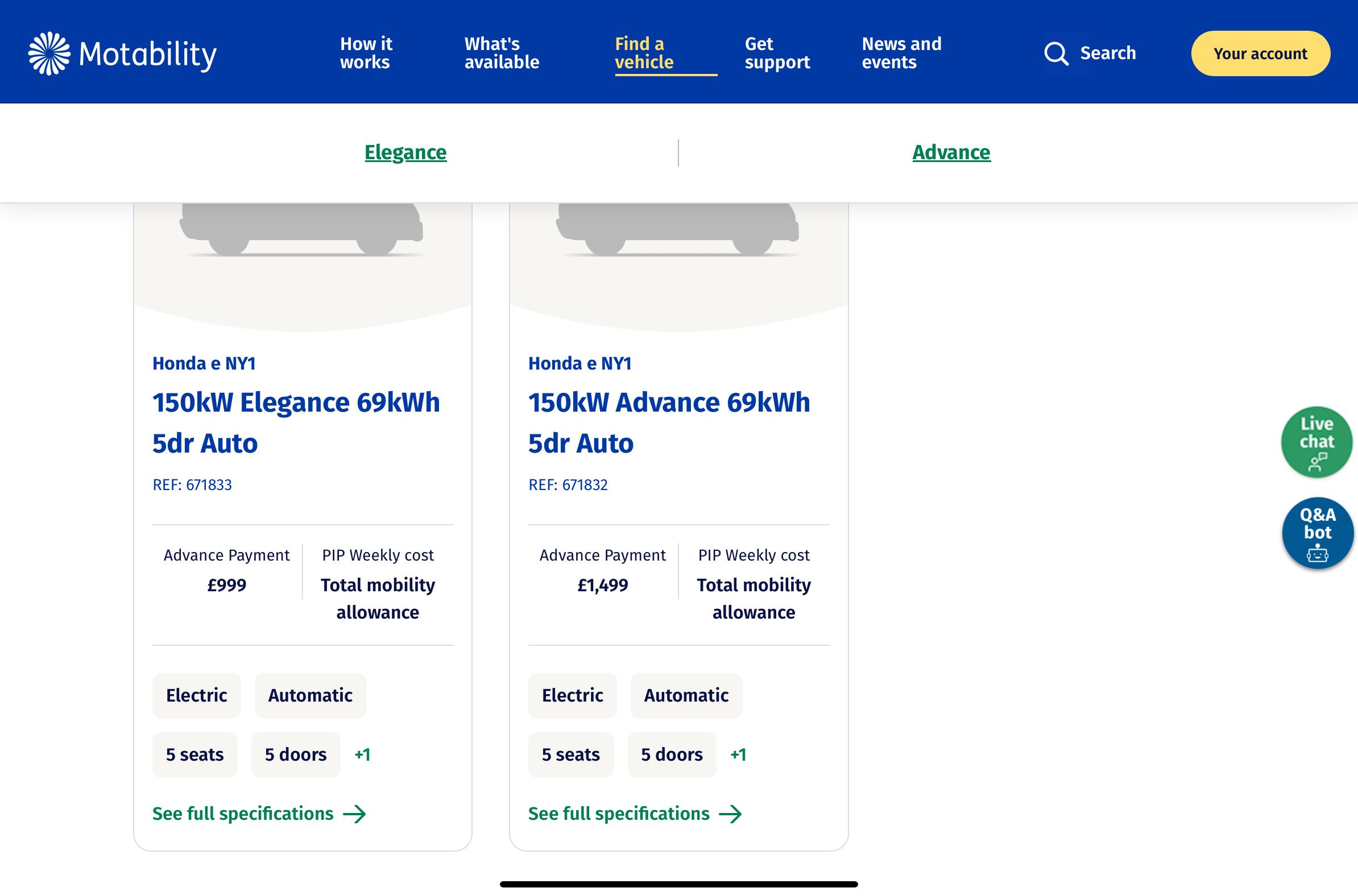The image size is (1358, 896).
Task: Click the Motability logo icon
Action: [x=49, y=53]
